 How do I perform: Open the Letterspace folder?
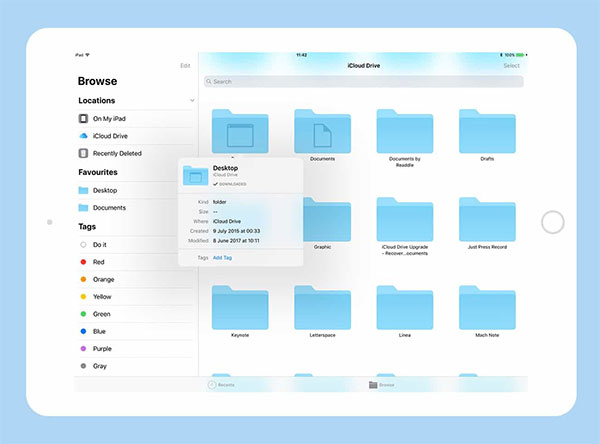point(322,308)
